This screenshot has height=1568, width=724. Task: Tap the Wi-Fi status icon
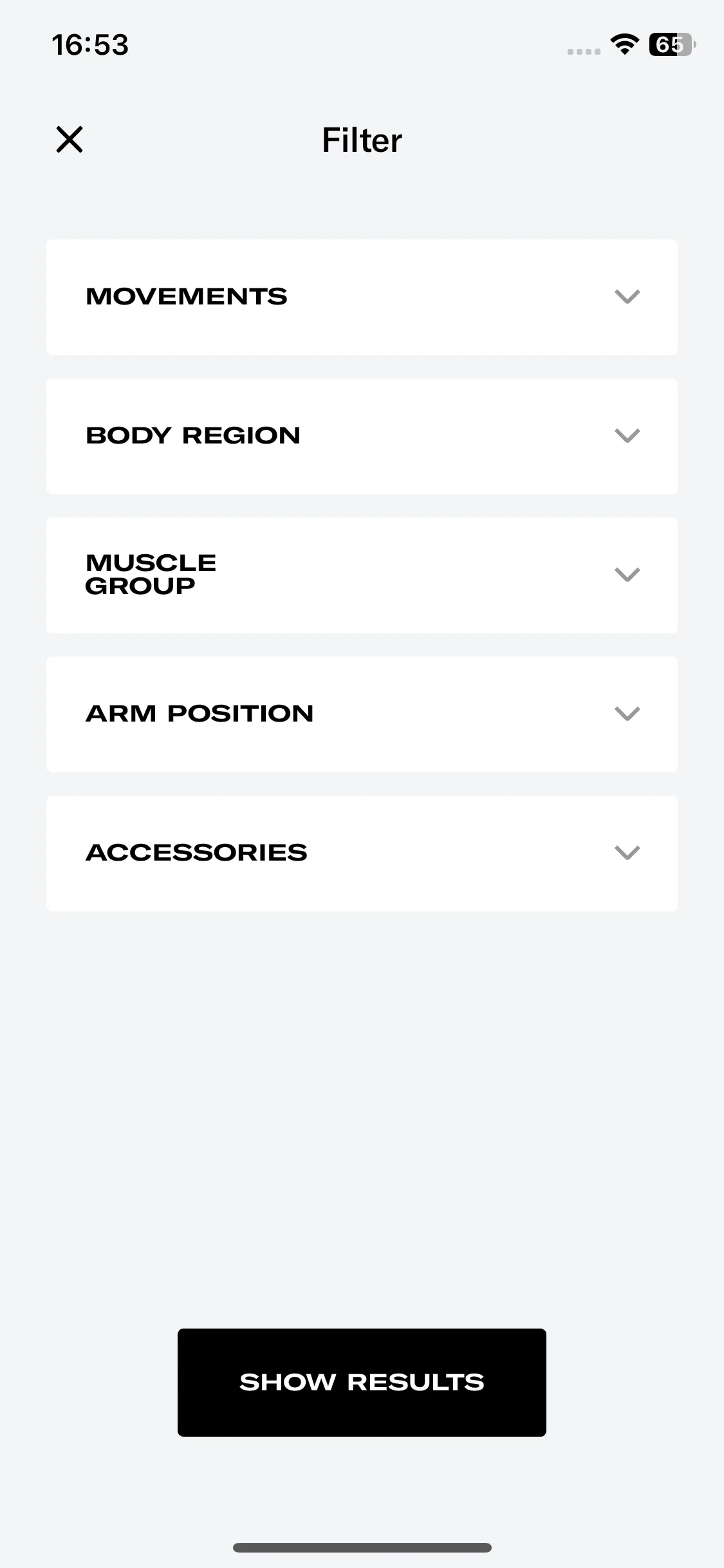point(624,44)
